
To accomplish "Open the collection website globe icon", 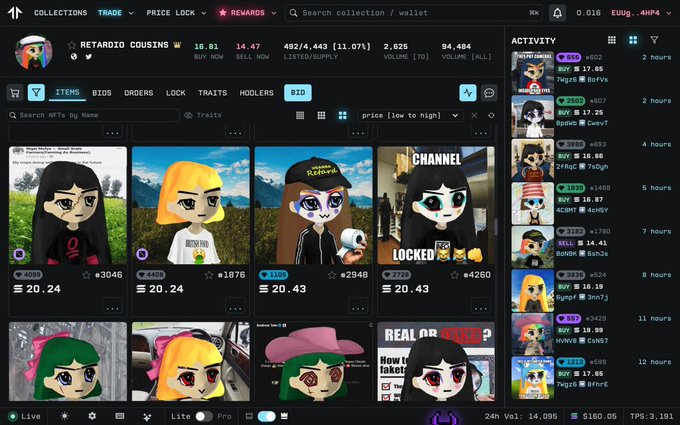I will pos(74,56).
